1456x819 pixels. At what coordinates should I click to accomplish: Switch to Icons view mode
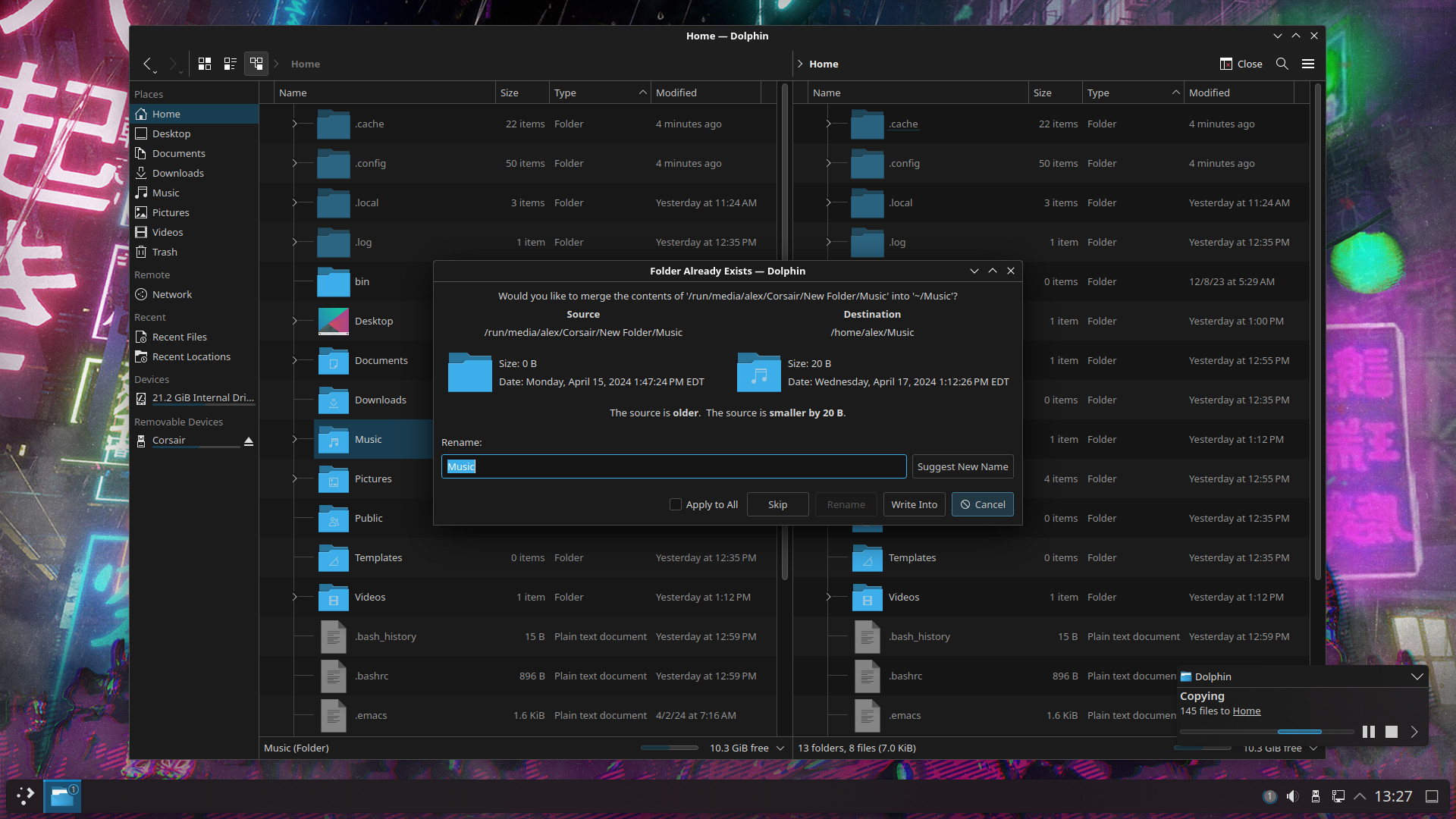[x=205, y=64]
